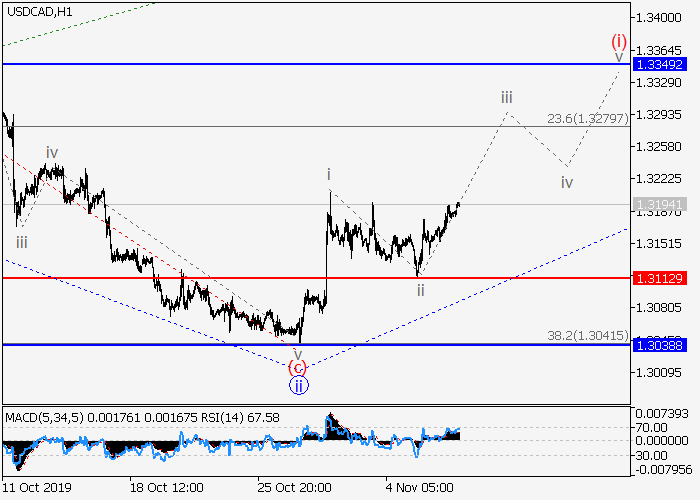The width and height of the screenshot is (700, 500).
Task: Select the blue 1.33492 price tag
Action: (x=661, y=64)
